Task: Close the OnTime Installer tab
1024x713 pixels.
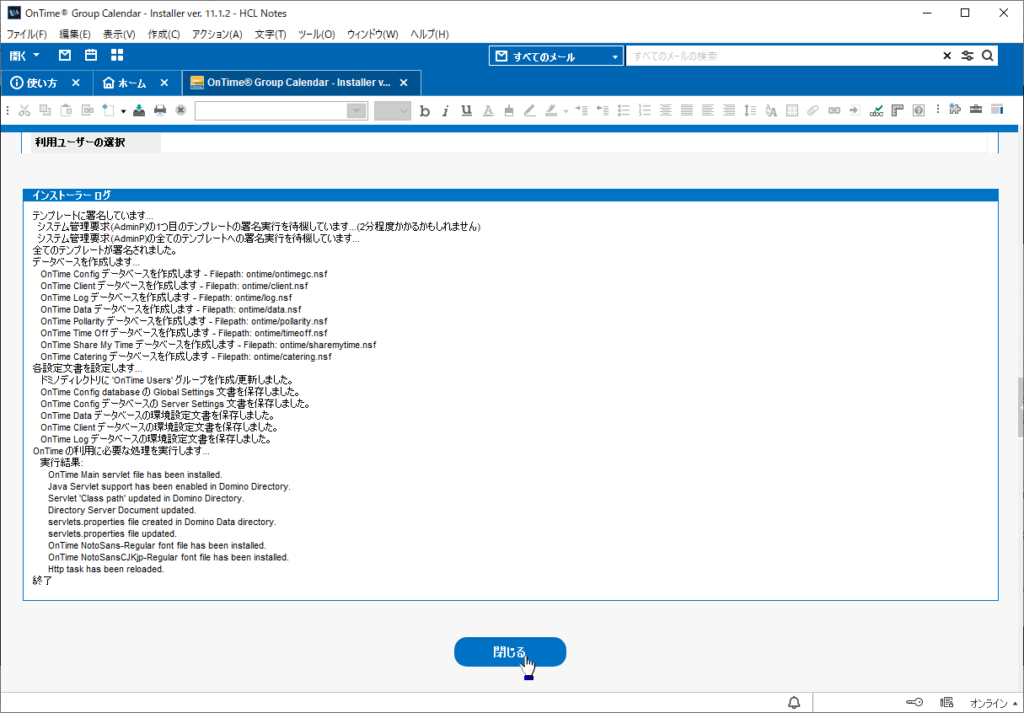Action: (x=404, y=83)
